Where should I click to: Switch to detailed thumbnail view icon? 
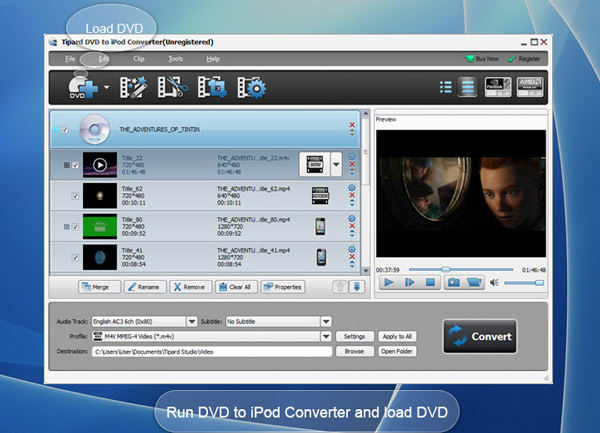[x=468, y=87]
